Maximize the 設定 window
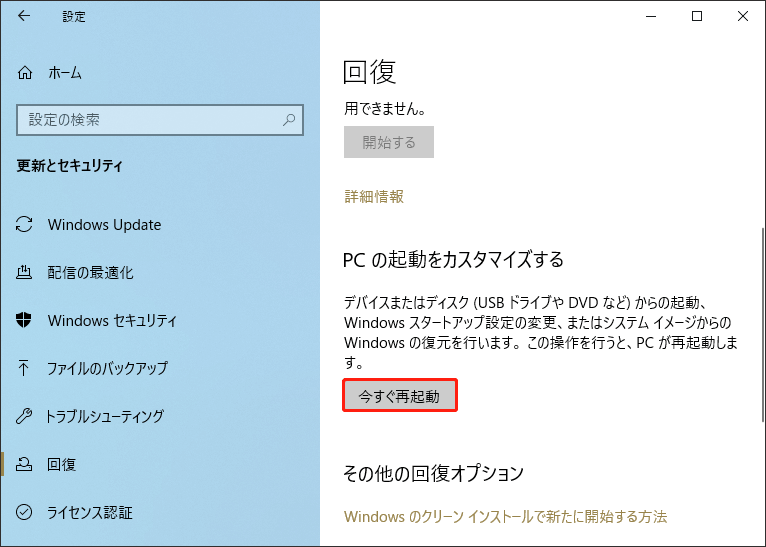The image size is (766, 547). coord(697,16)
